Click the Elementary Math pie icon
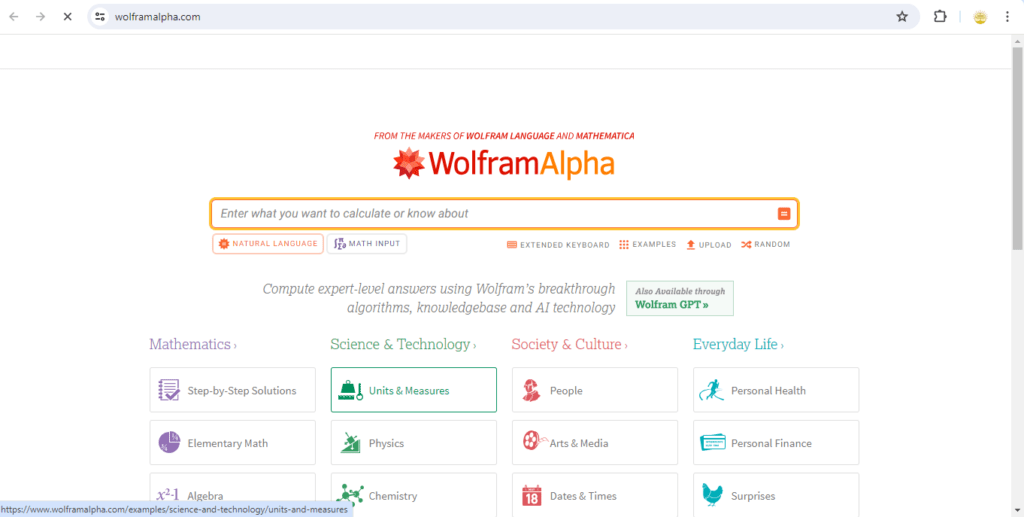Image resolution: width=1024 pixels, height=517 pixels. click(x=169, y=443)
